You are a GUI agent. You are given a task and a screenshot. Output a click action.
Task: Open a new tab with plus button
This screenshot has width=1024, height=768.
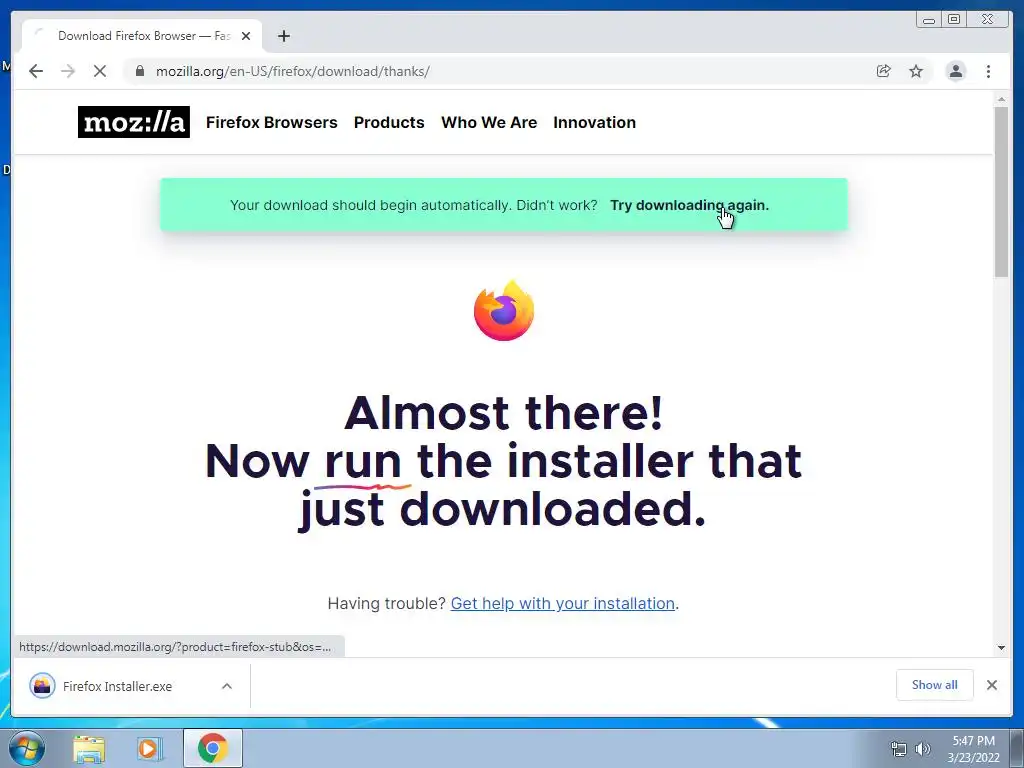[x=283, y=36]
